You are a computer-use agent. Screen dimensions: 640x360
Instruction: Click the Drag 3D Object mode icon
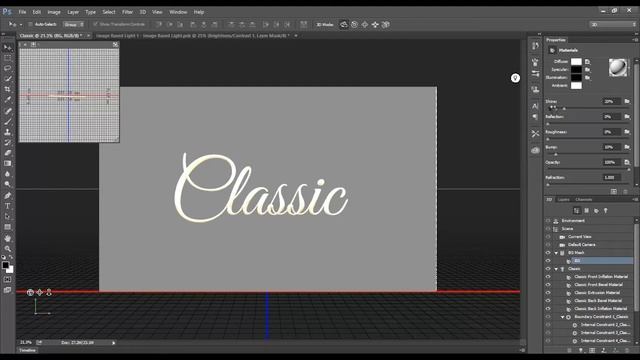[364, 24]
